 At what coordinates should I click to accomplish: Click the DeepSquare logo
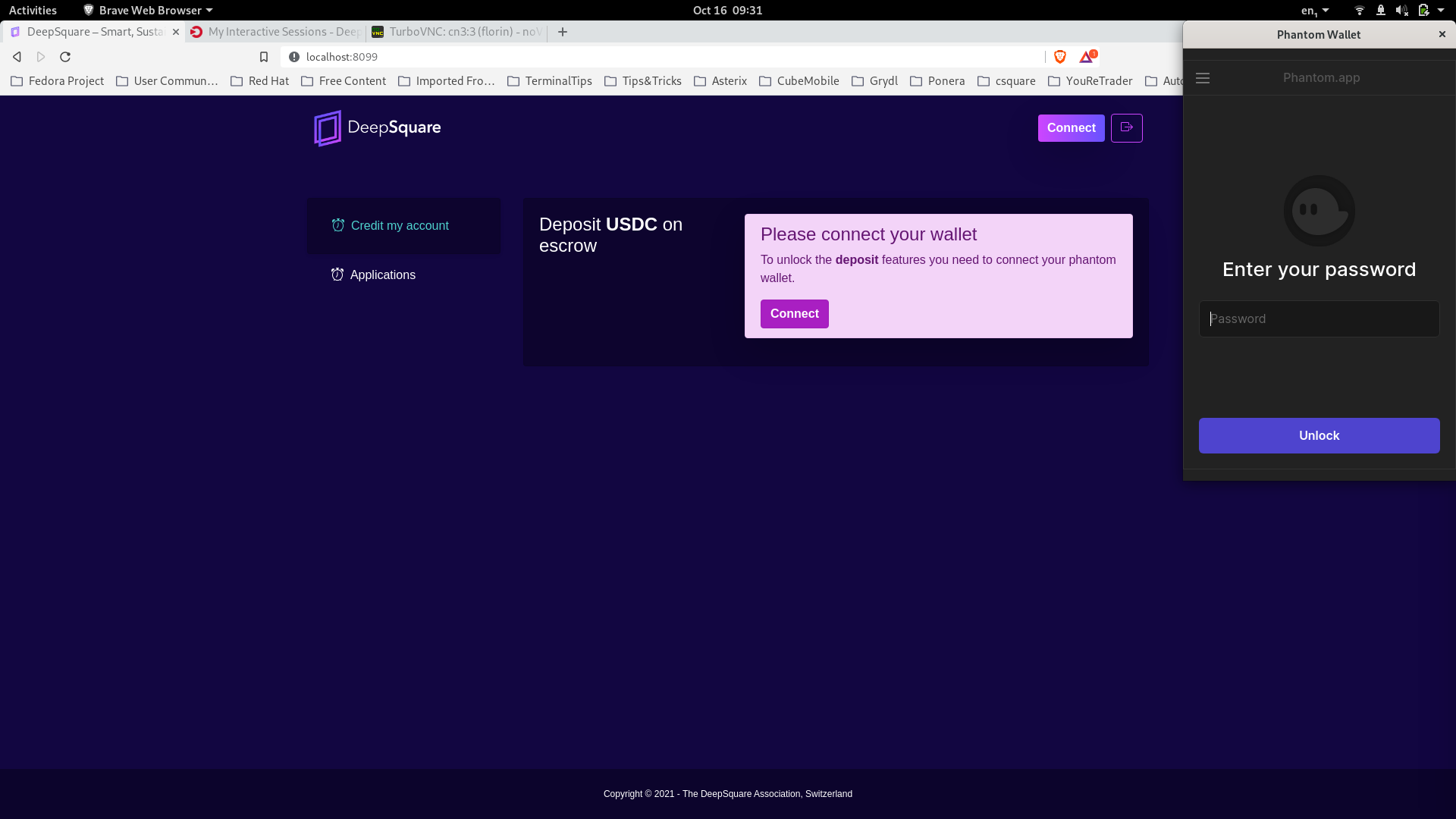pyautogui.click(x=377, y=128)
